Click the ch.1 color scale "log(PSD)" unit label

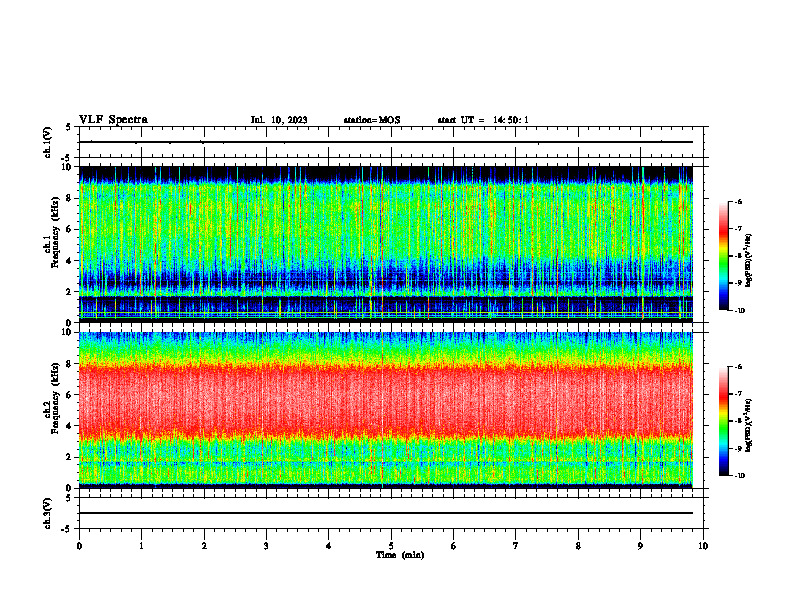pos(748,261)
